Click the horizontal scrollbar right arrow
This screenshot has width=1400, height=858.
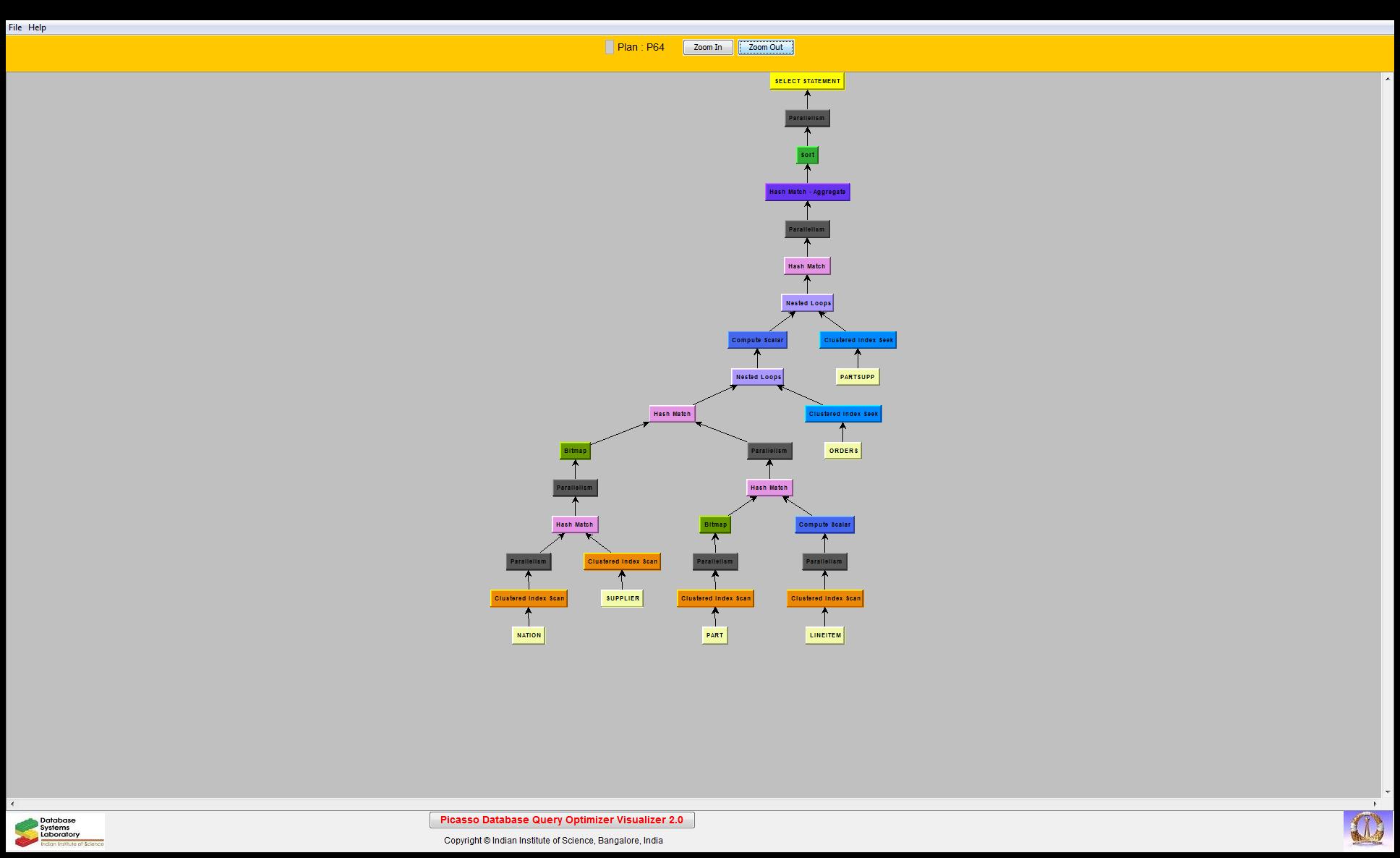click(x=1375, y=804)
